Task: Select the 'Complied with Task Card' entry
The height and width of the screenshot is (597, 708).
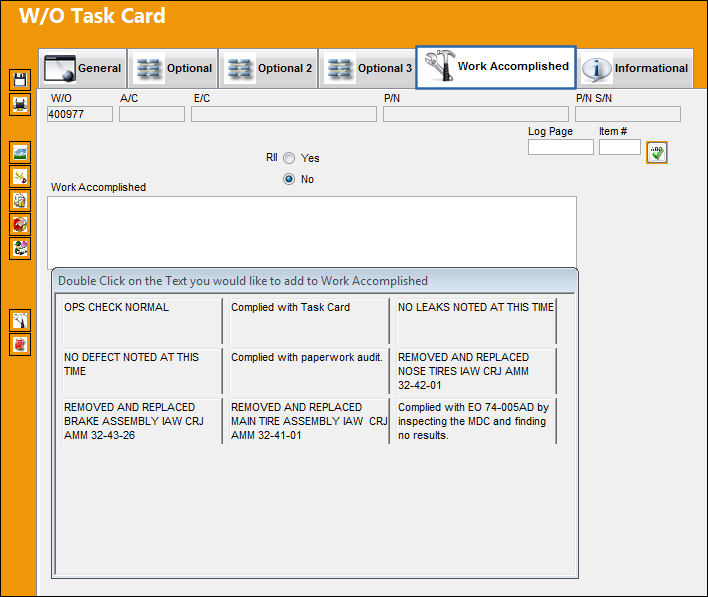Action: pos(309,321)
